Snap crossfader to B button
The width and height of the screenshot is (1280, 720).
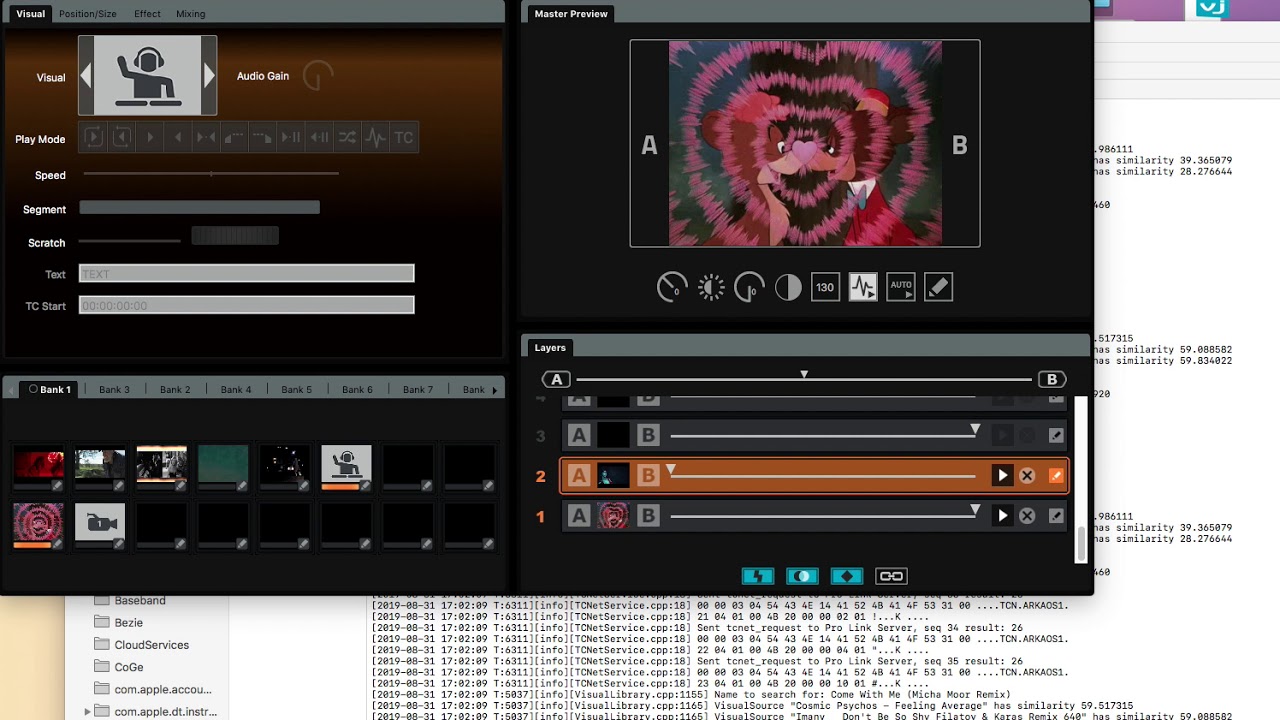(1052, 380)
